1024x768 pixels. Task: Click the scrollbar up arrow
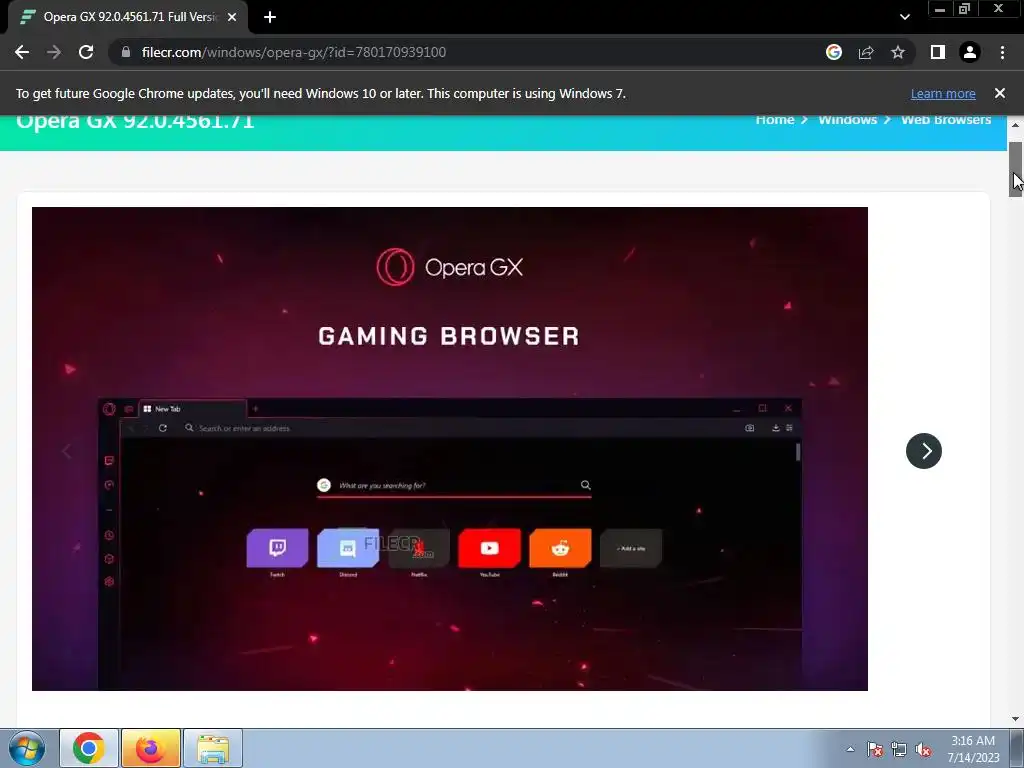click(x=1015, y=124)
